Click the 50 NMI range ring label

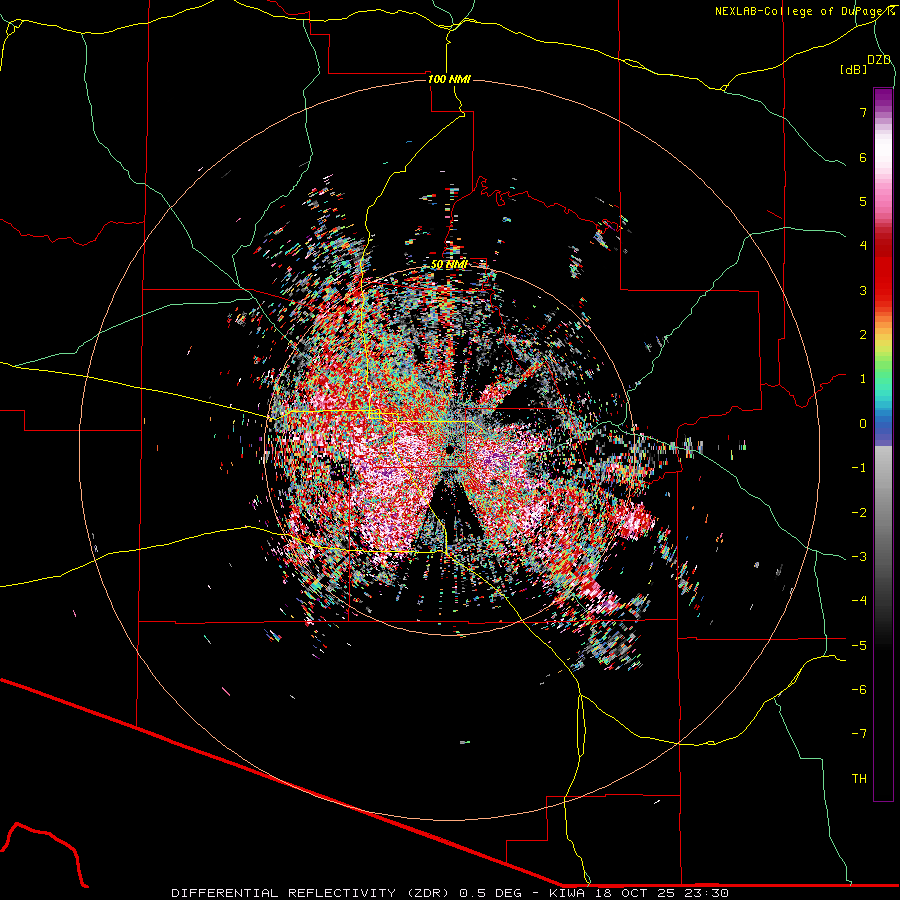click(x=449, y=265)
